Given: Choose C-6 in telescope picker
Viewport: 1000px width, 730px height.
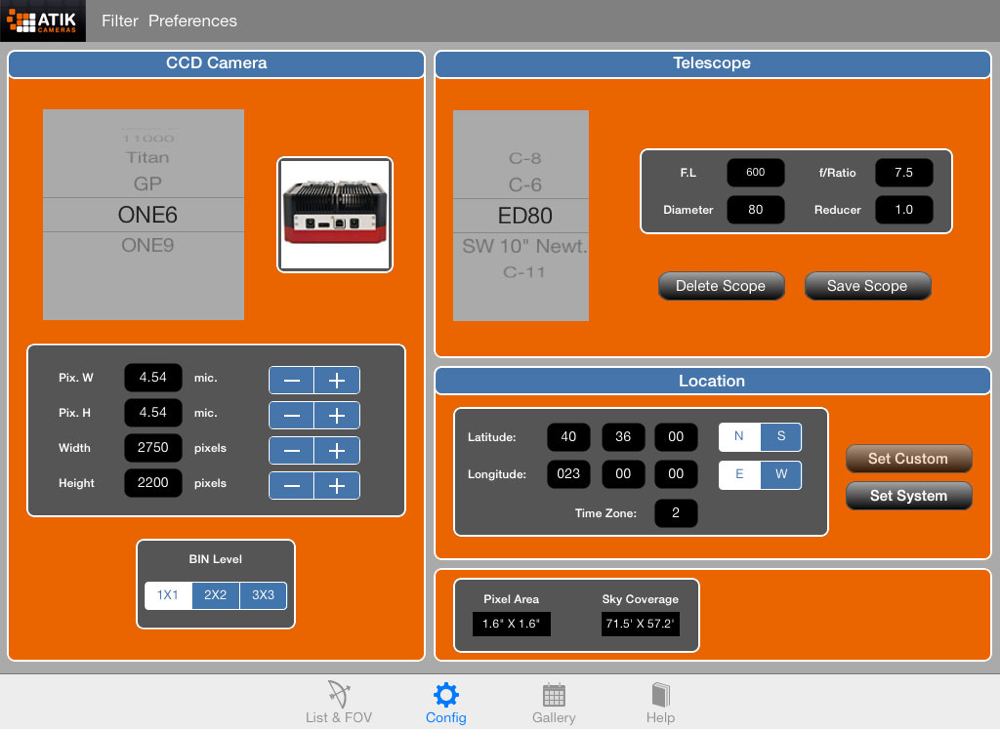Looking at the screenshot, I should point(524,185).
